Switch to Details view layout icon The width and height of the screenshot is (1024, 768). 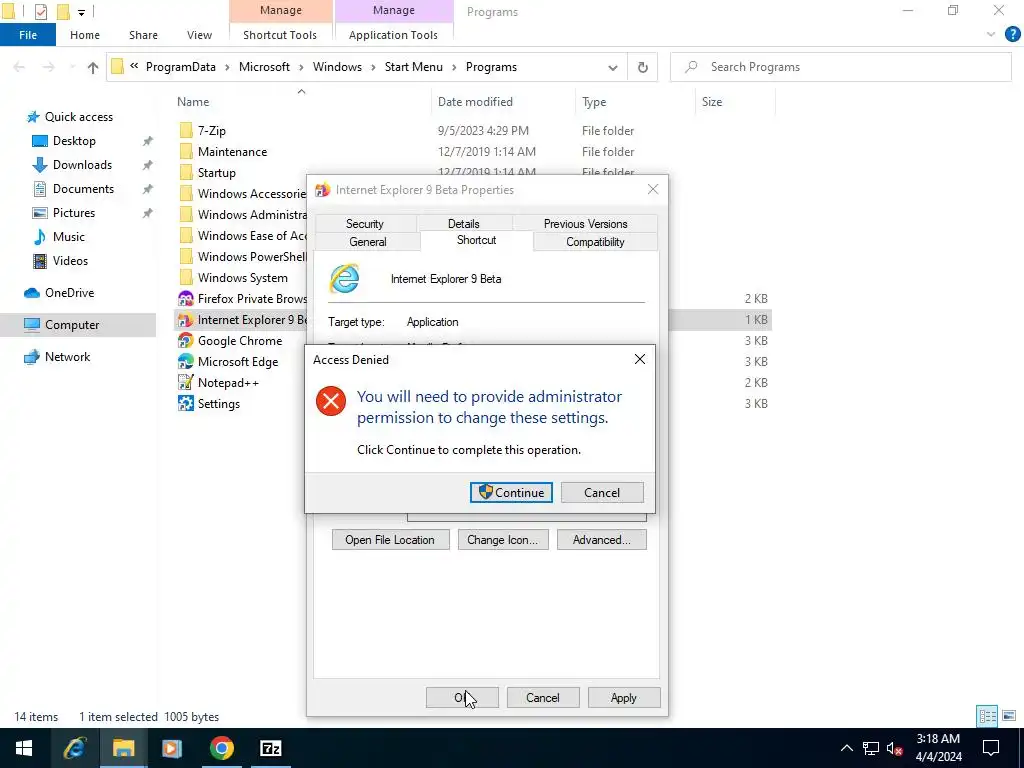point(987,716)
